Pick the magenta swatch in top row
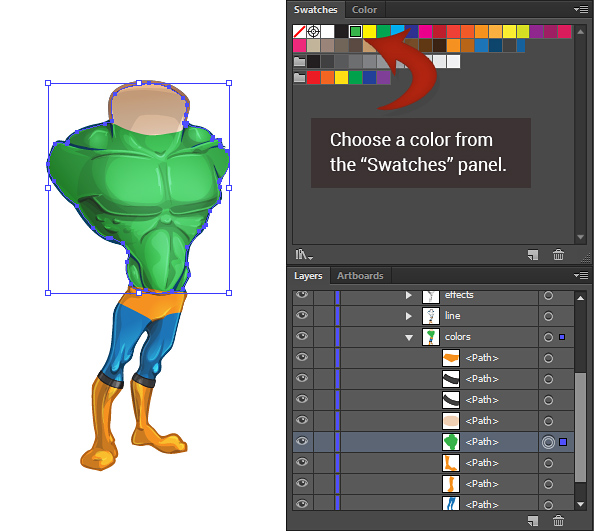 click(425, 32)
